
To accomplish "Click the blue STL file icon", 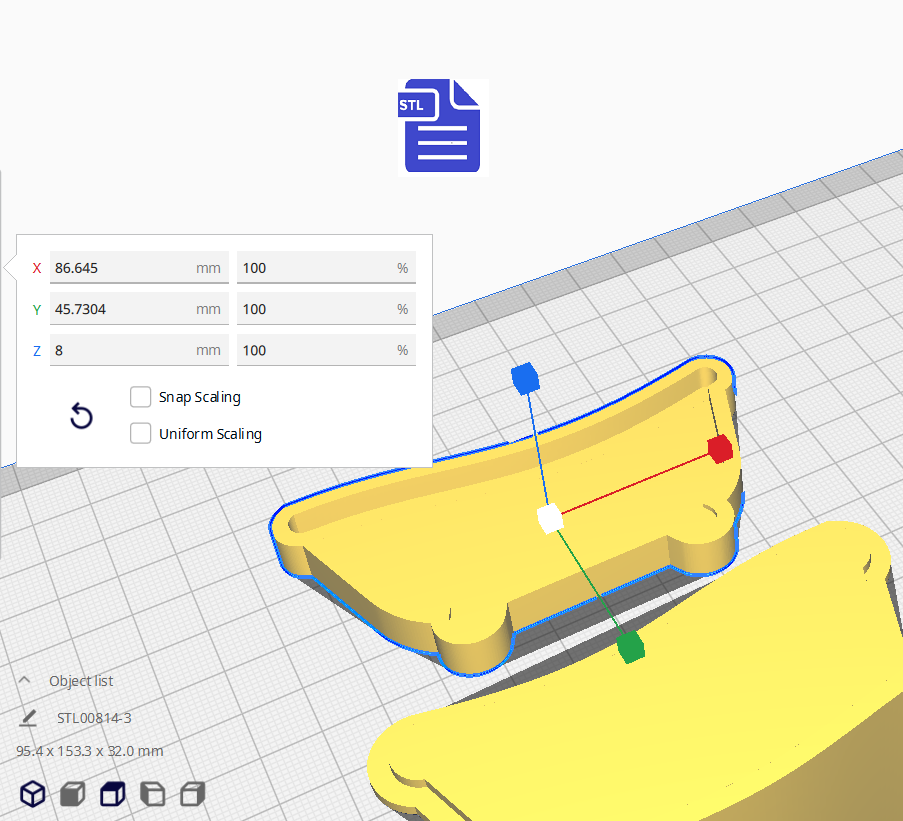I will 442,126.
